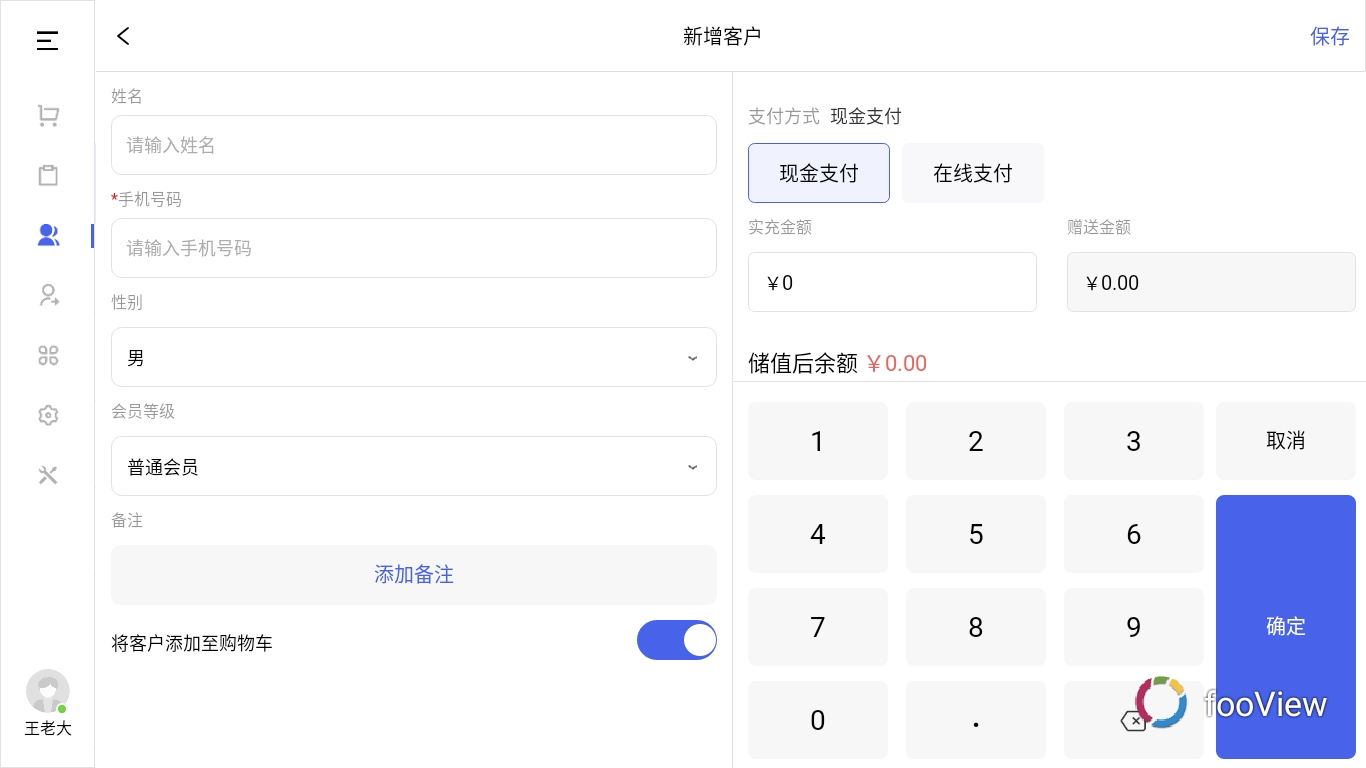Toggle 将客户添加至购物车 switch off

click(x=677, y=641)
